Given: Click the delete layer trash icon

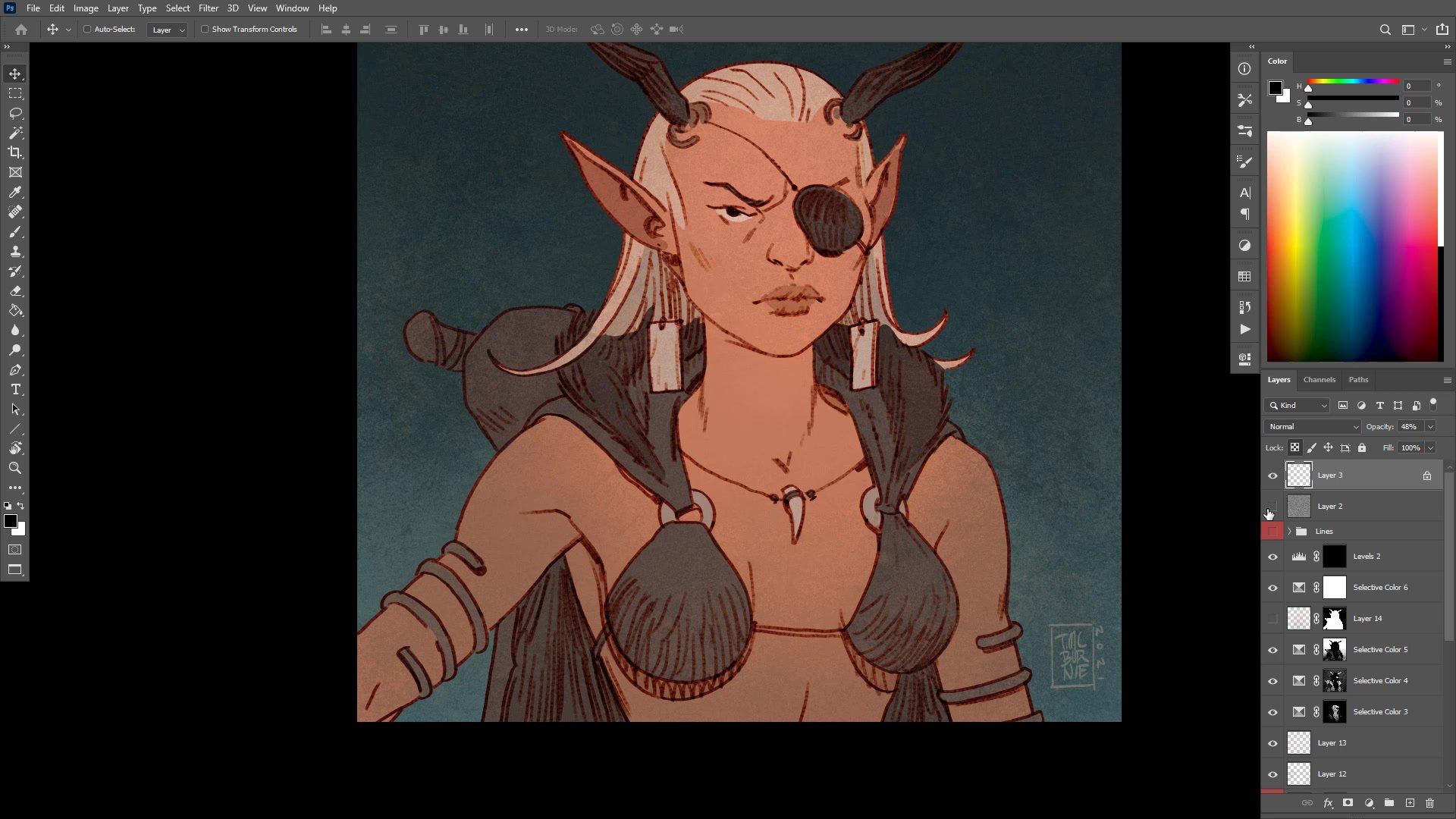Looking at the screenshot, I should point(1429,803).
